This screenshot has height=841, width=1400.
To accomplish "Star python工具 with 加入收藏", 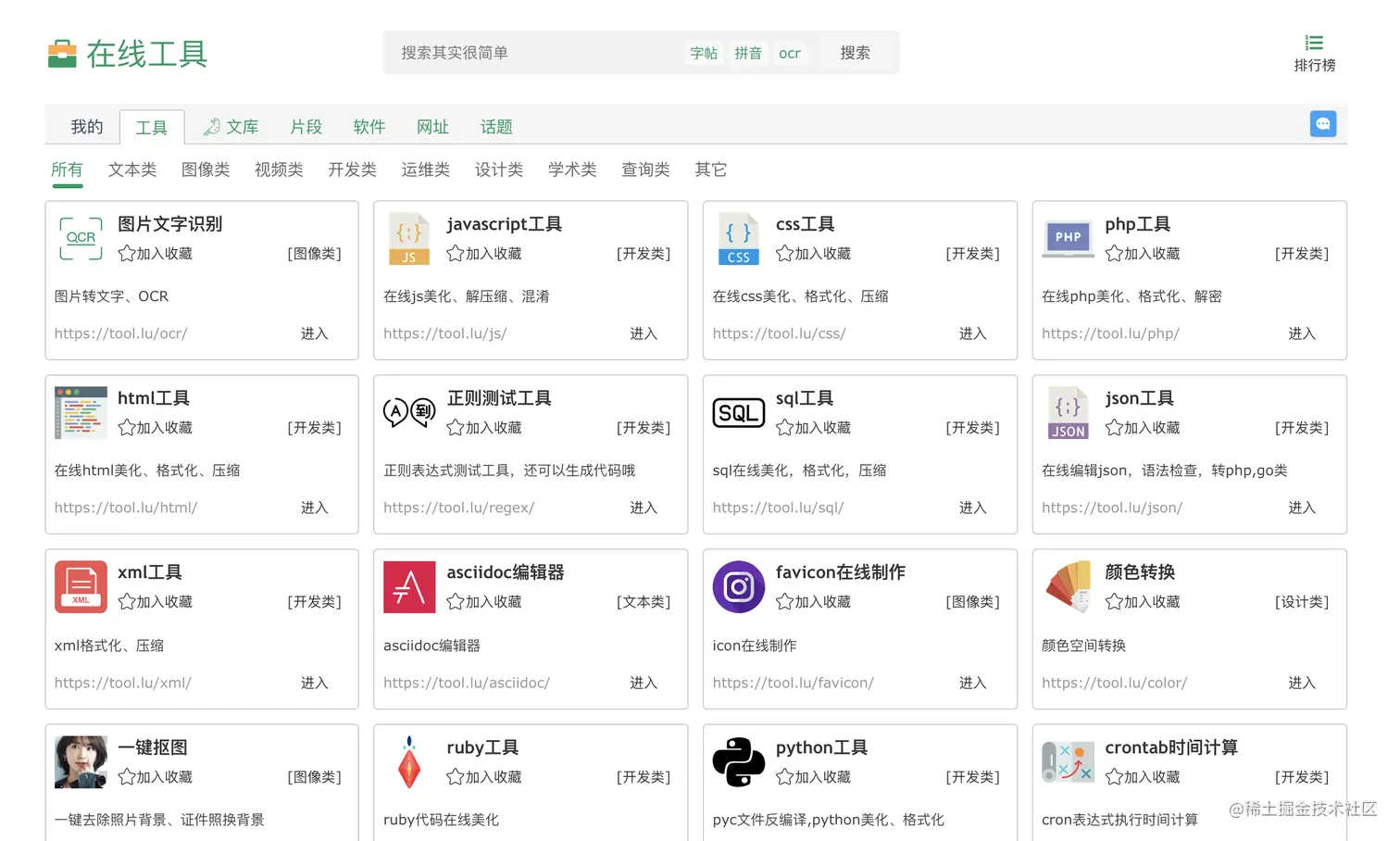I will 814,777.
